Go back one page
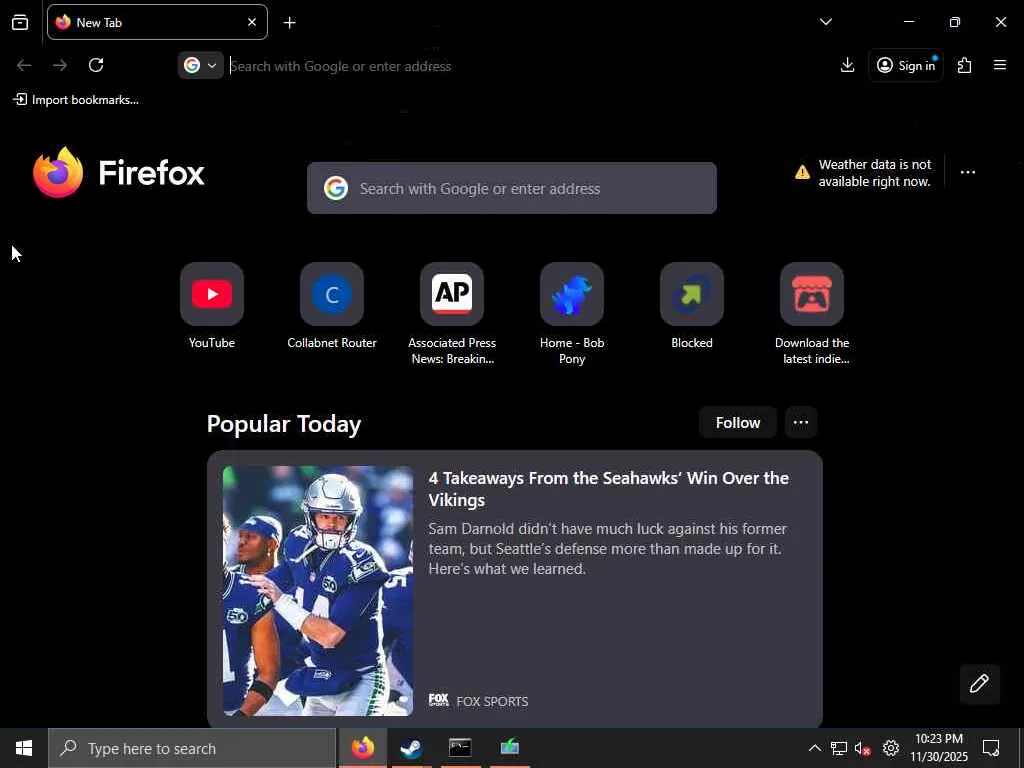 24,65
